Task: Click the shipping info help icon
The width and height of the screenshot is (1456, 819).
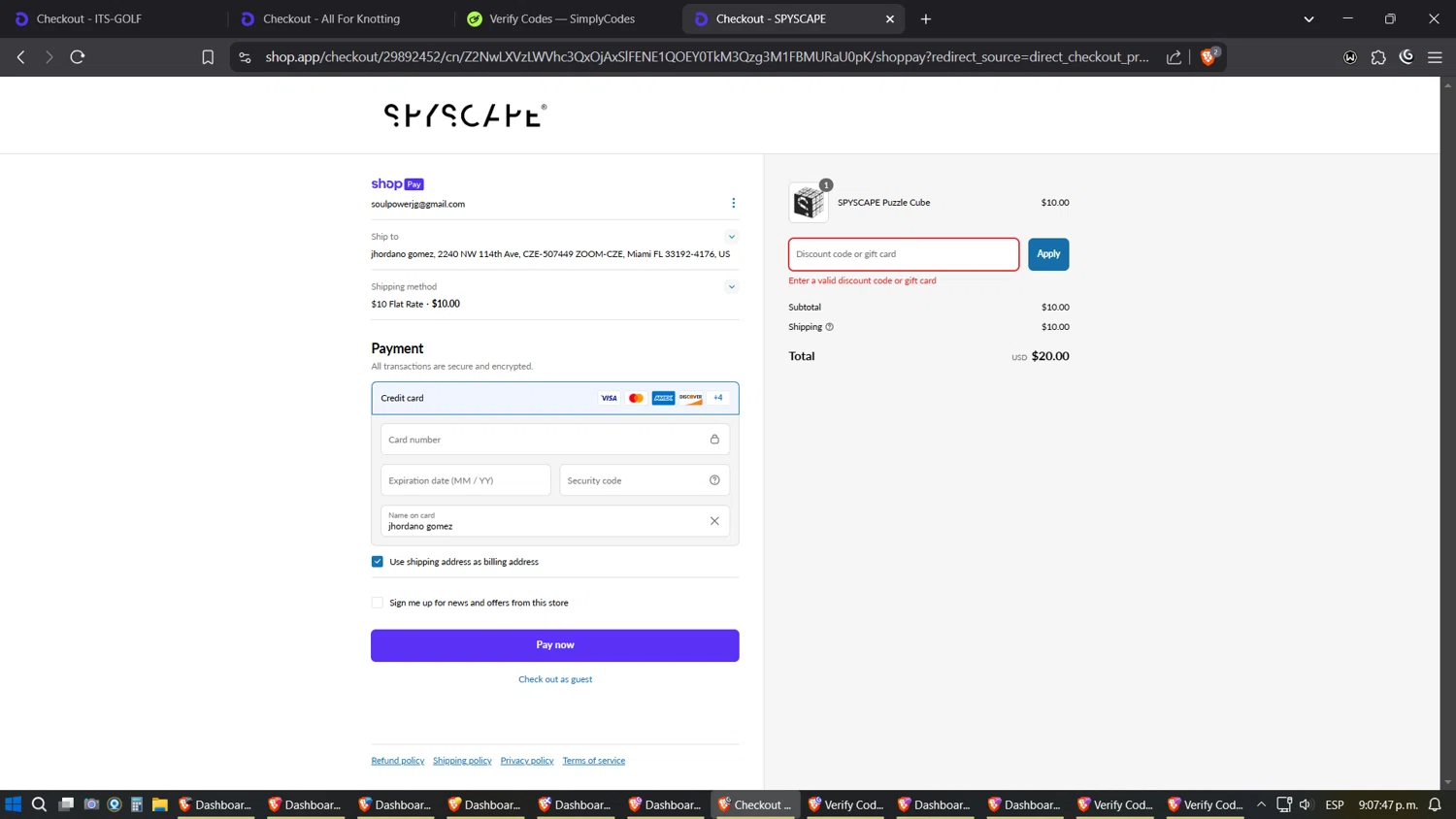Action: point(829,327)
